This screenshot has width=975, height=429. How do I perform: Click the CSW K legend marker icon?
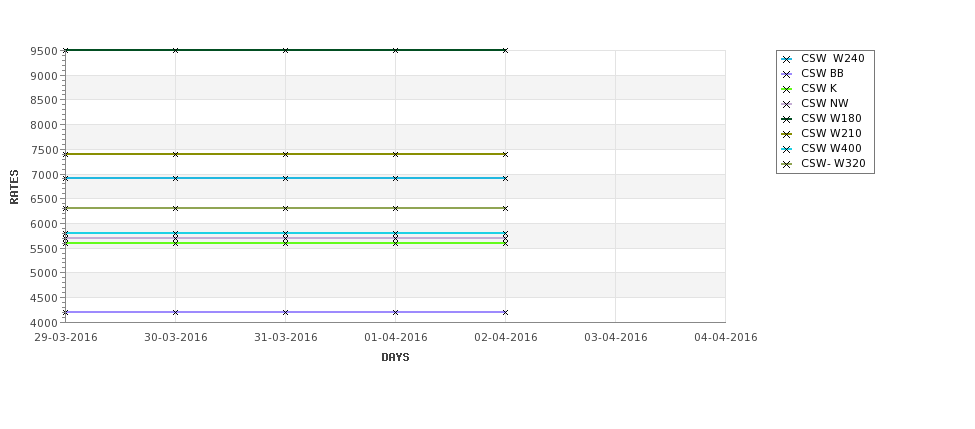click(x=787, y=90)
